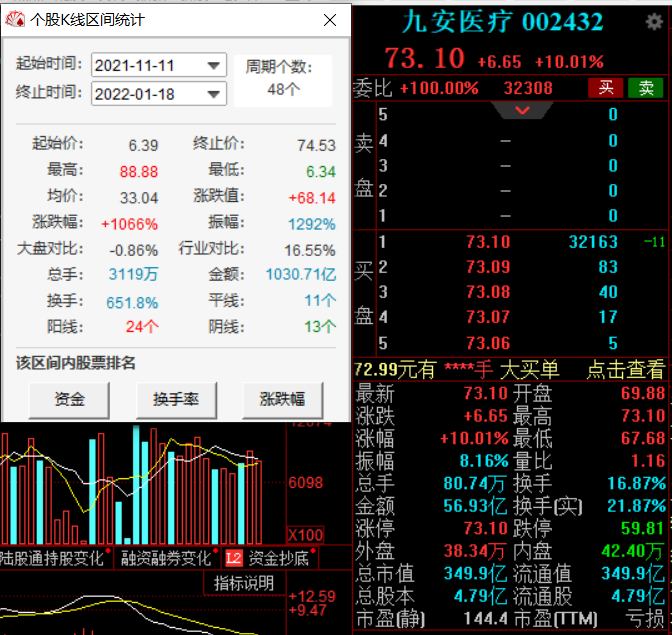The width and height of the screenshot is (672, 635).
Task: Click the logo icon in the dialog title
Action: [15, 18]
